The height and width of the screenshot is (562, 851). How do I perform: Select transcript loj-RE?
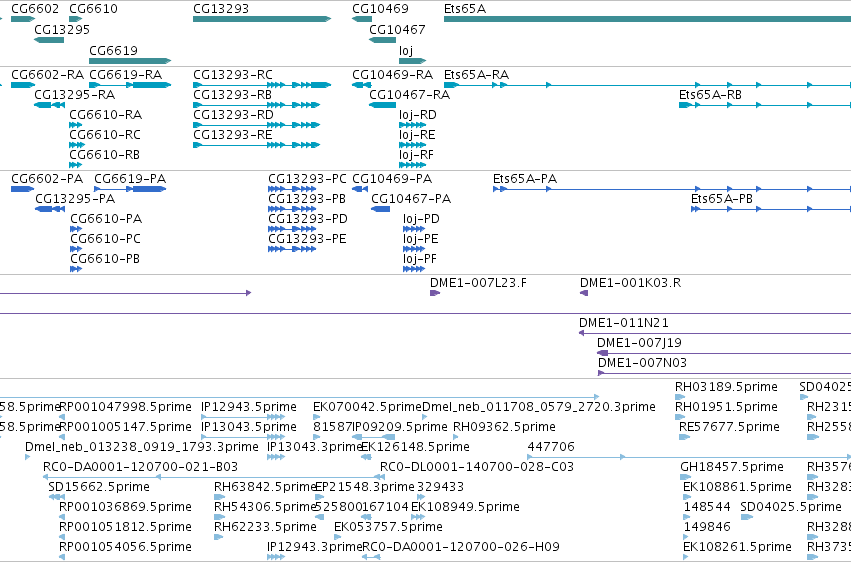click(x=412, y=145)
